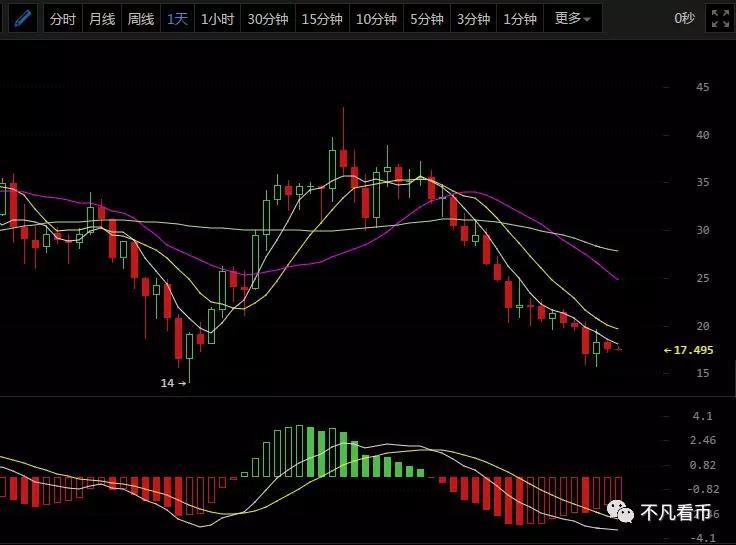This screenshot has height=545, width=736.
Task: Click the 4.1 MACD axis label
Action: 702,416
